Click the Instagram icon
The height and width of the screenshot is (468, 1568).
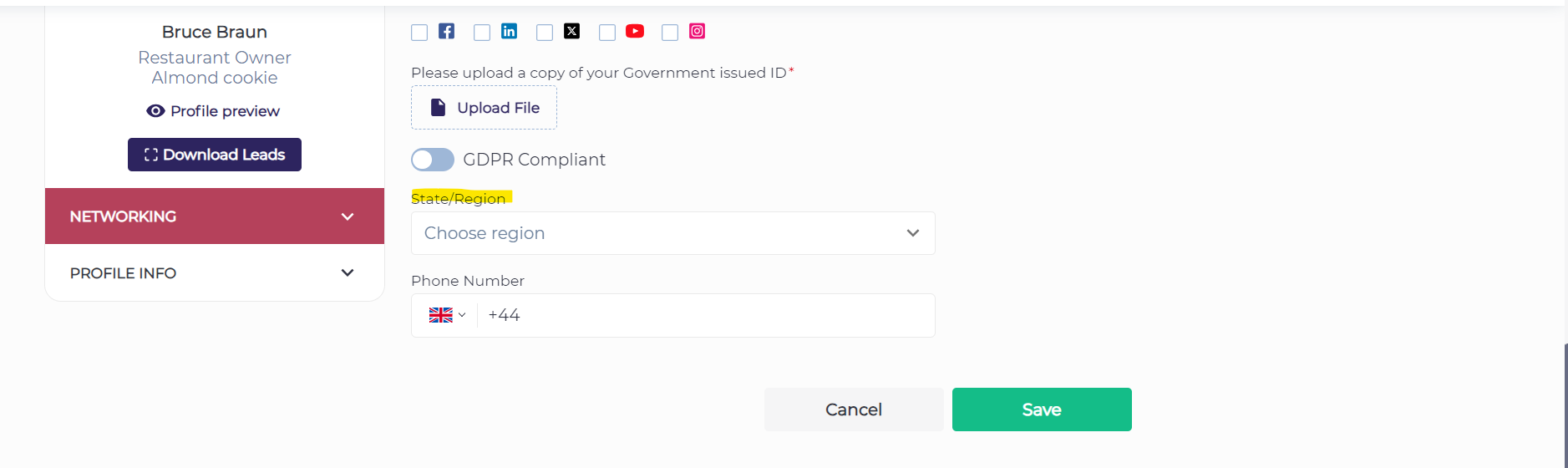click(x=697, y=32)
